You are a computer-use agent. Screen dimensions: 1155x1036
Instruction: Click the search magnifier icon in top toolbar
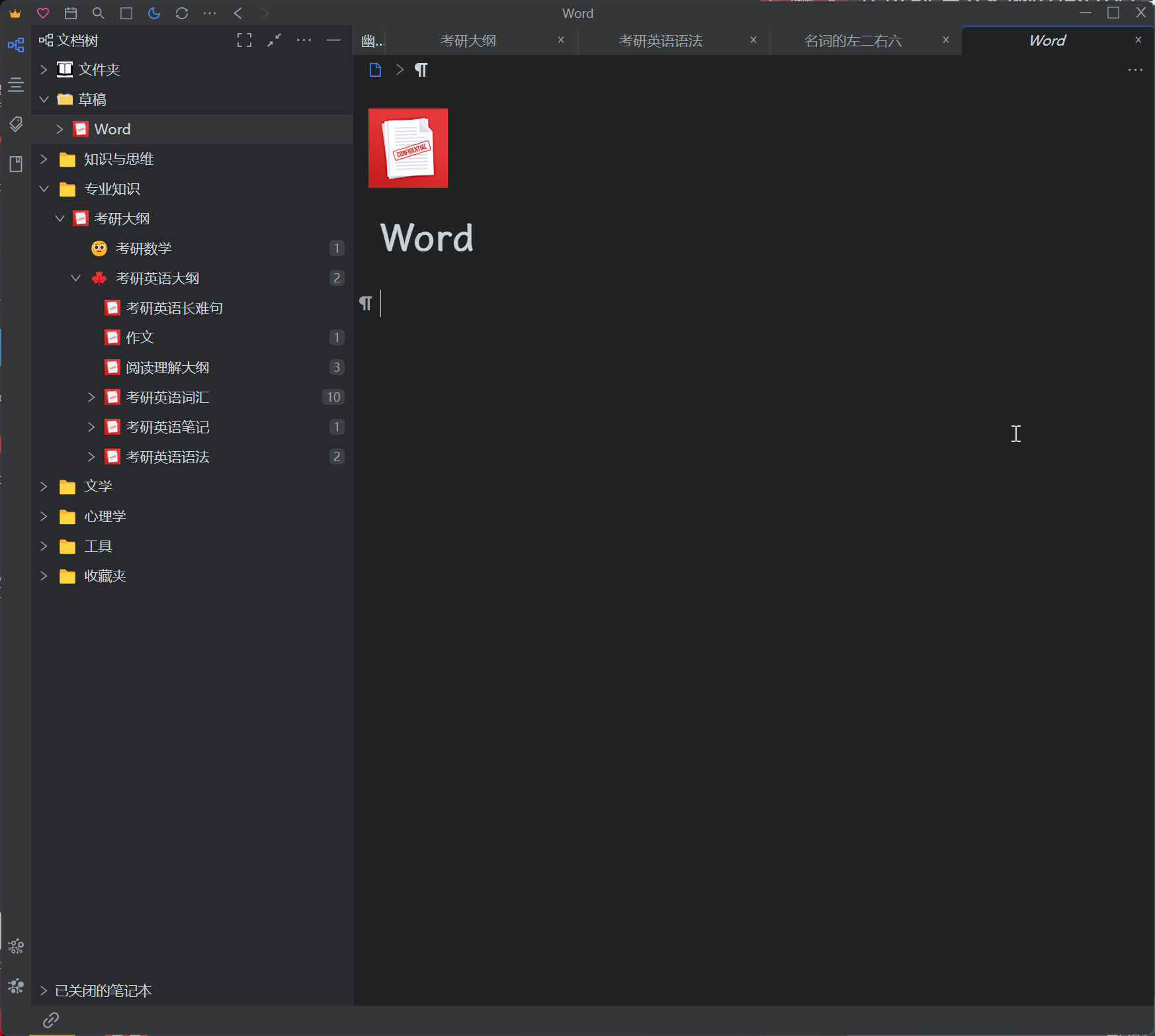99,13
